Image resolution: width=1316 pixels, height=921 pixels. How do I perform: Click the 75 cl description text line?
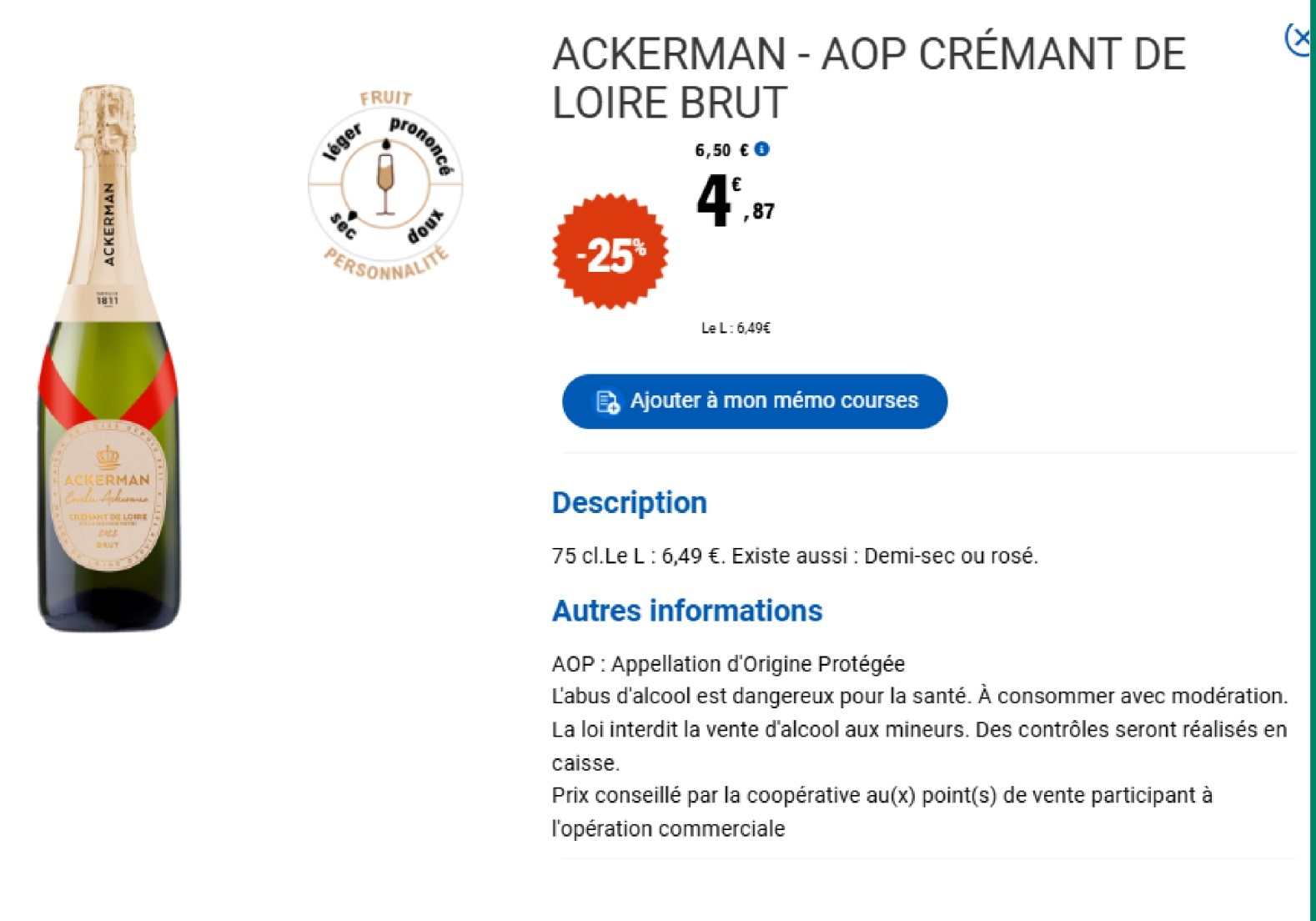pyautogui.click(x=795, y=556)
